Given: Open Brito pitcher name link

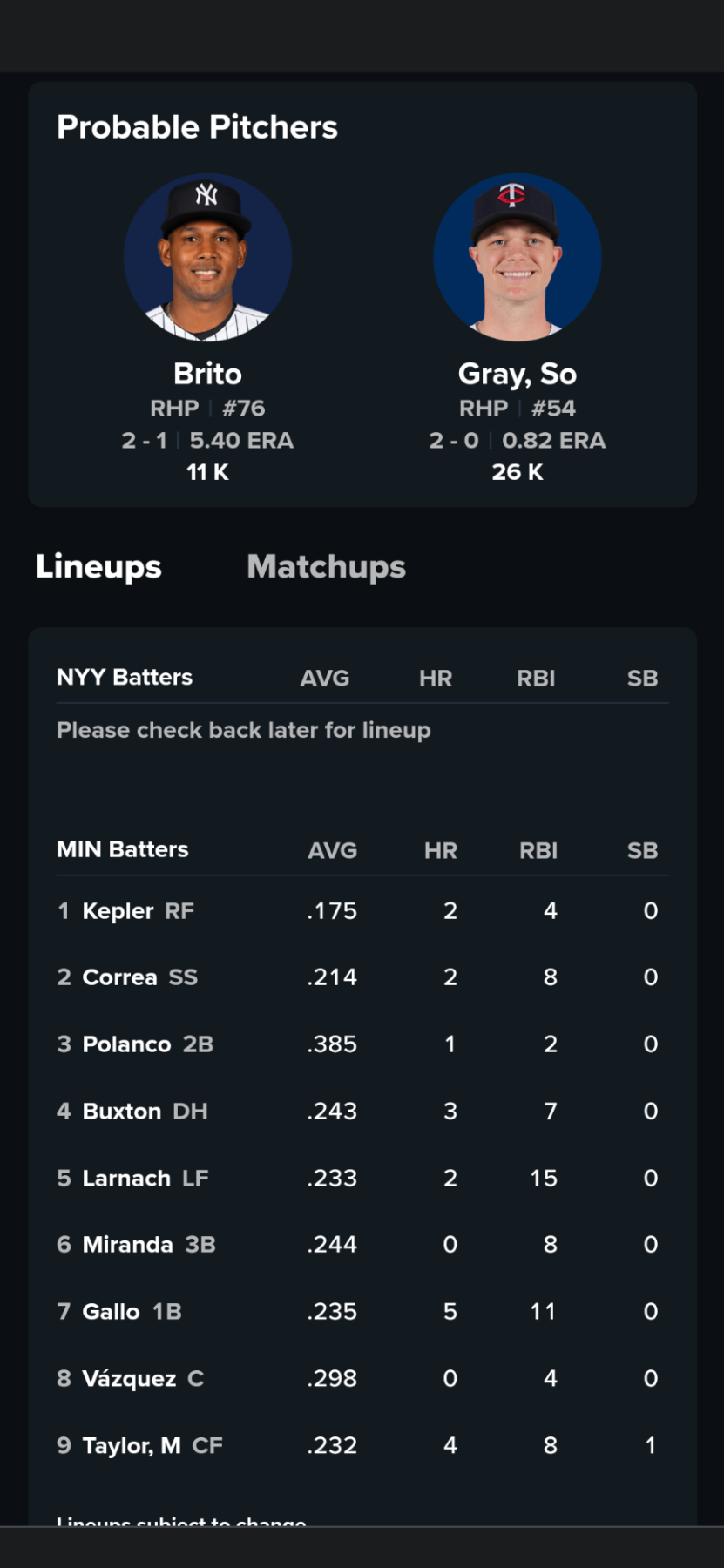Looking at the screenshot, I should 207,374.
